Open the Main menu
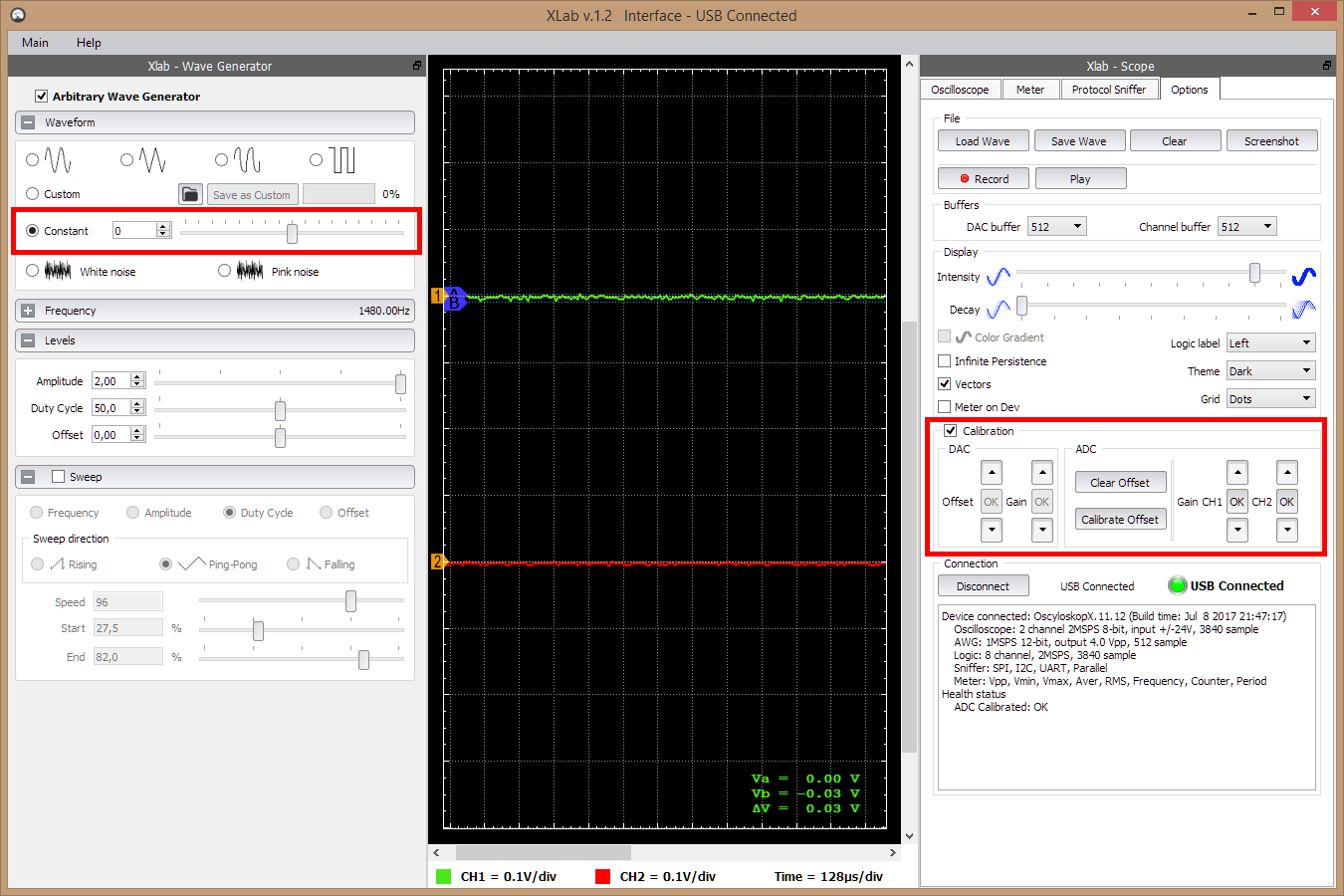Viewport: 1344px width, 896px height. (x=35, y=43)
